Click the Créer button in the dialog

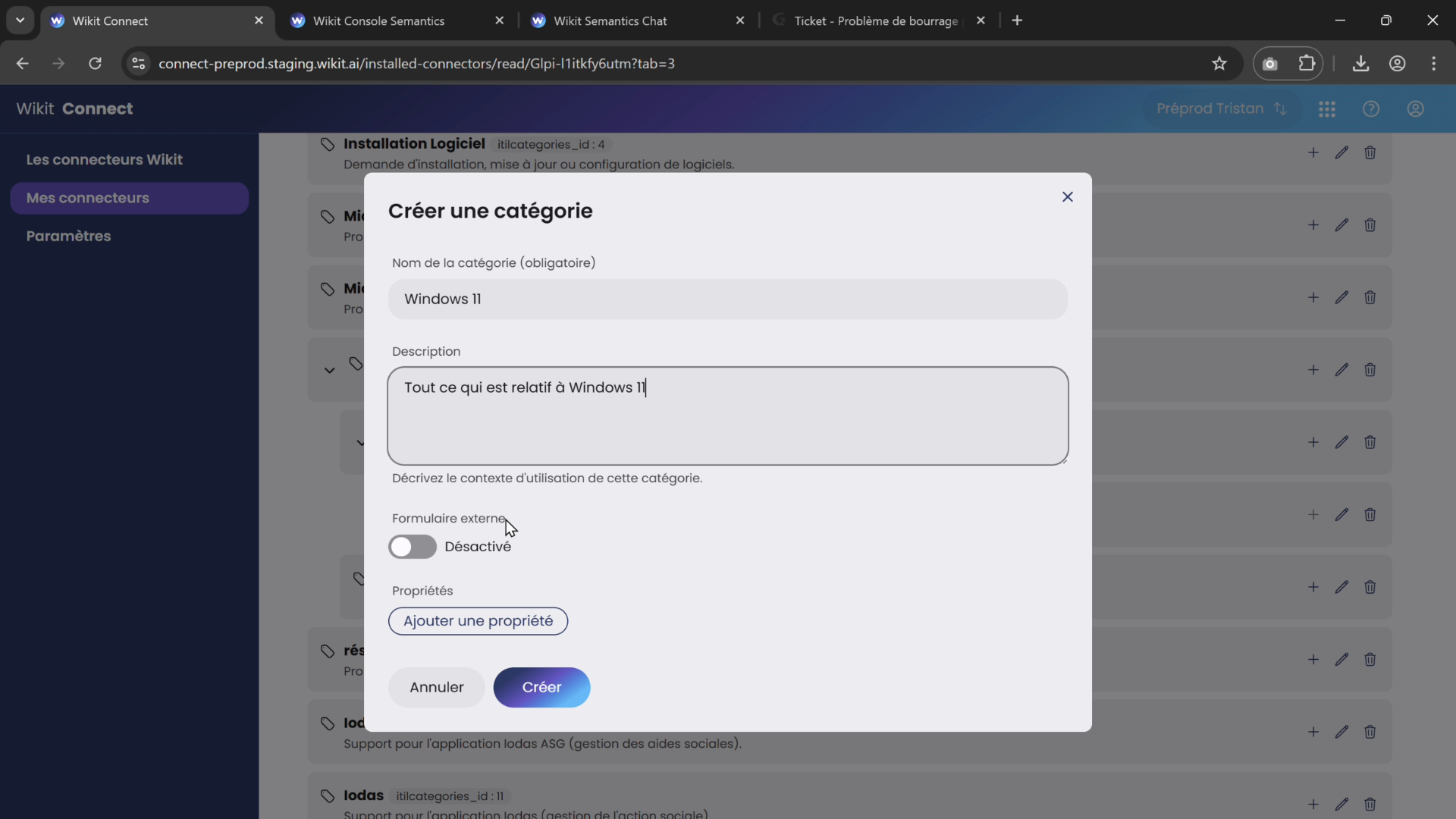coord(541,687)
